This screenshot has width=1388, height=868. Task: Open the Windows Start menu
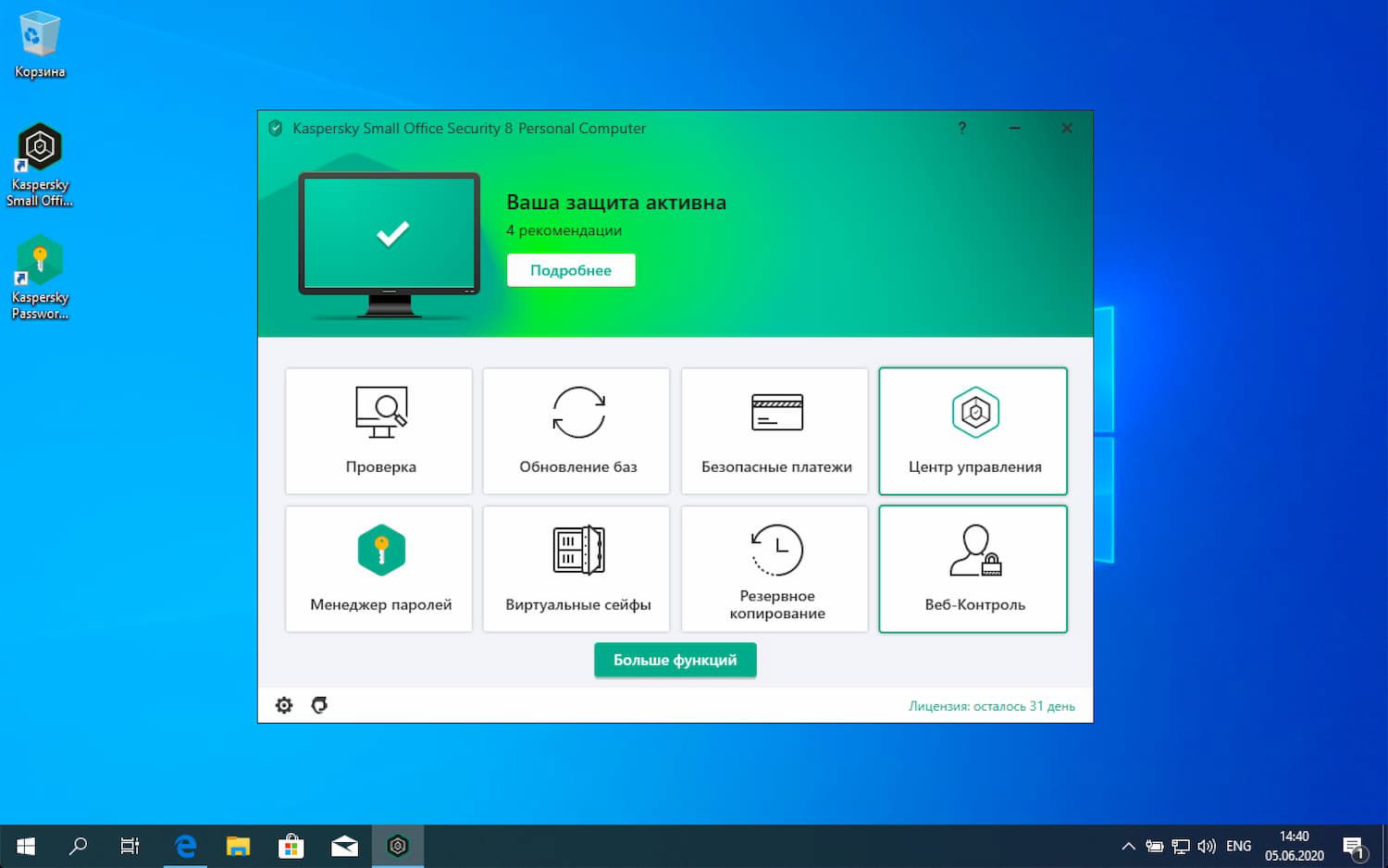(23, 845)
